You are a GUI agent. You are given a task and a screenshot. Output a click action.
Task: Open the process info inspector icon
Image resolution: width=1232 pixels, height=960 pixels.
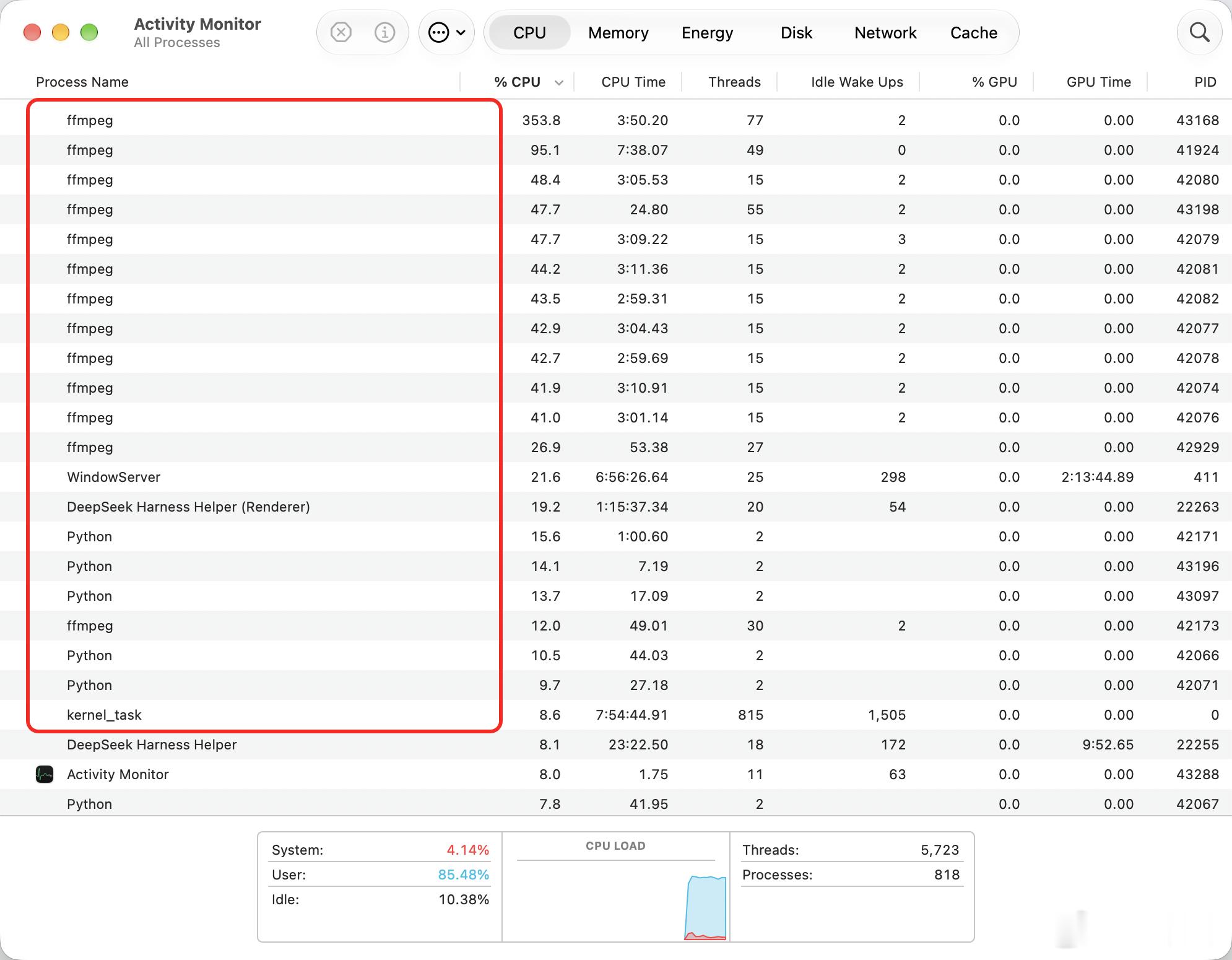coord(384,32)
